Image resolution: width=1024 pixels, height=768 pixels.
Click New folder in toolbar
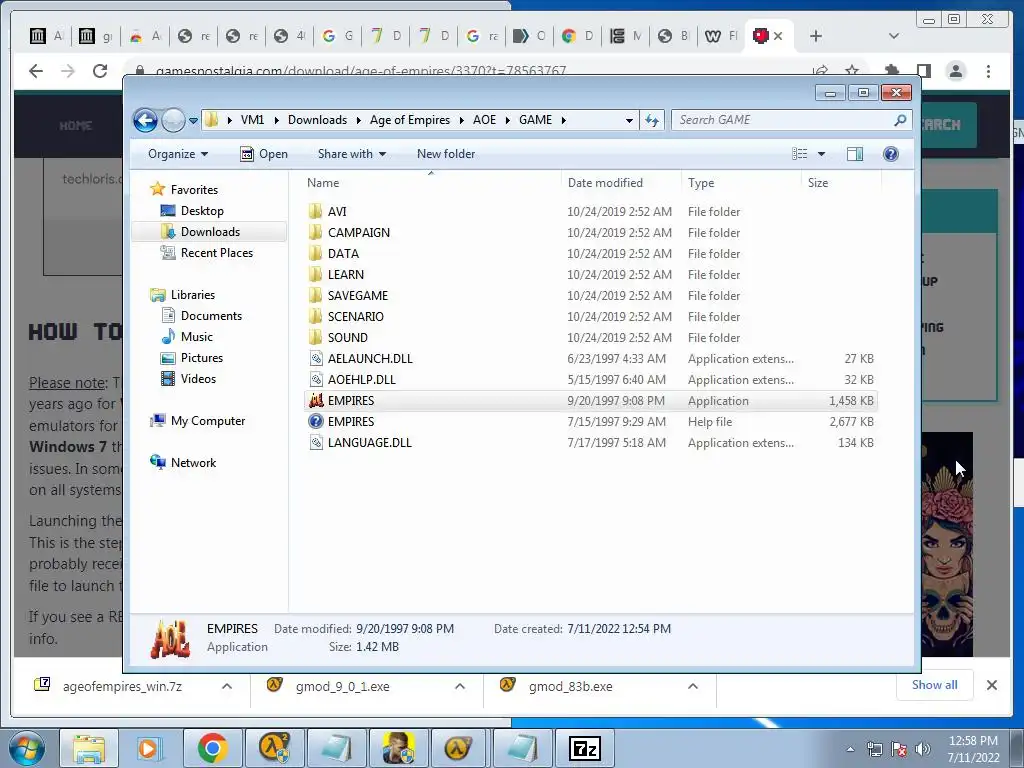coord(446,154)
